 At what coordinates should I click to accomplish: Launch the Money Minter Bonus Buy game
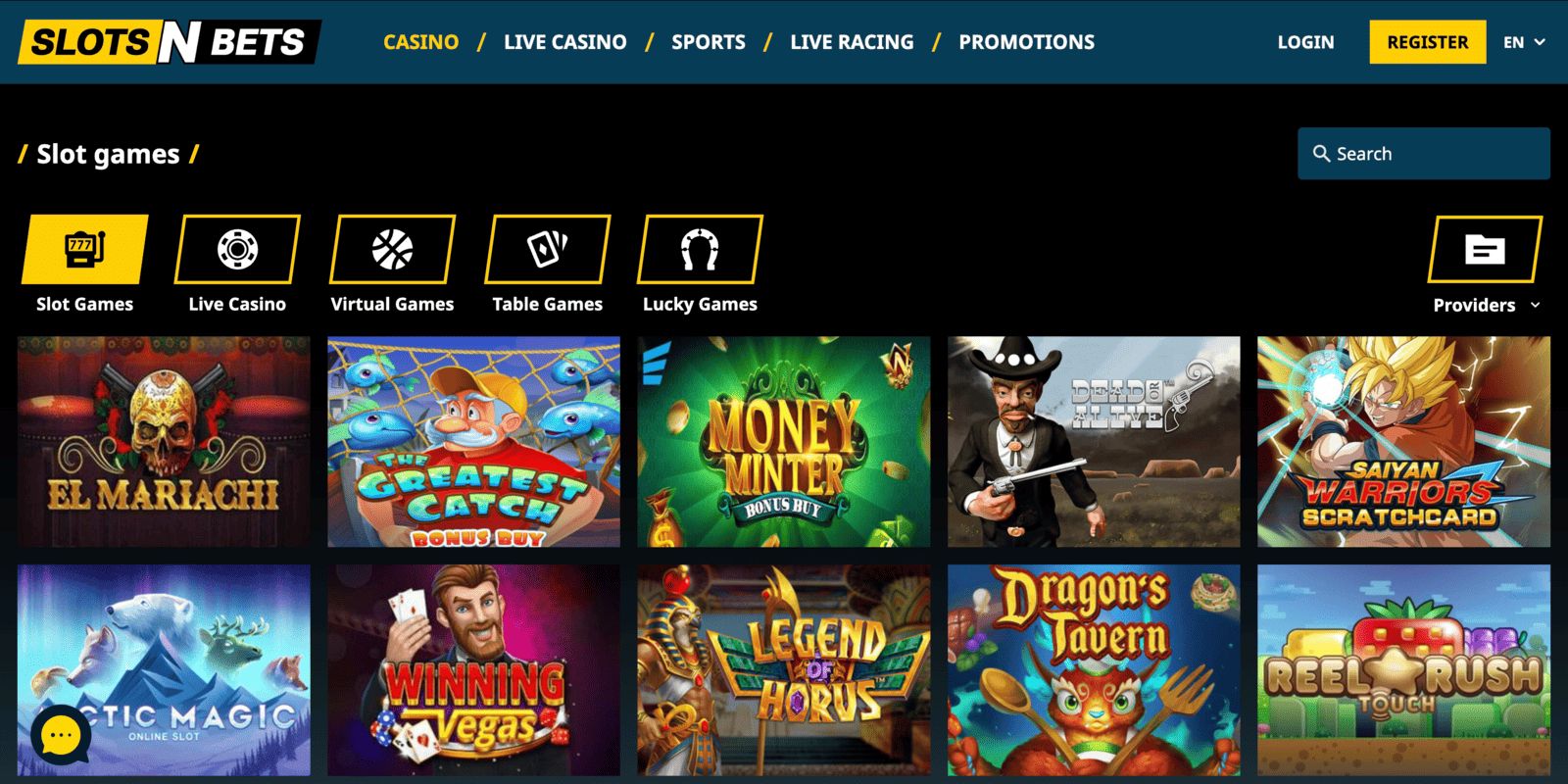pos(784,442)
